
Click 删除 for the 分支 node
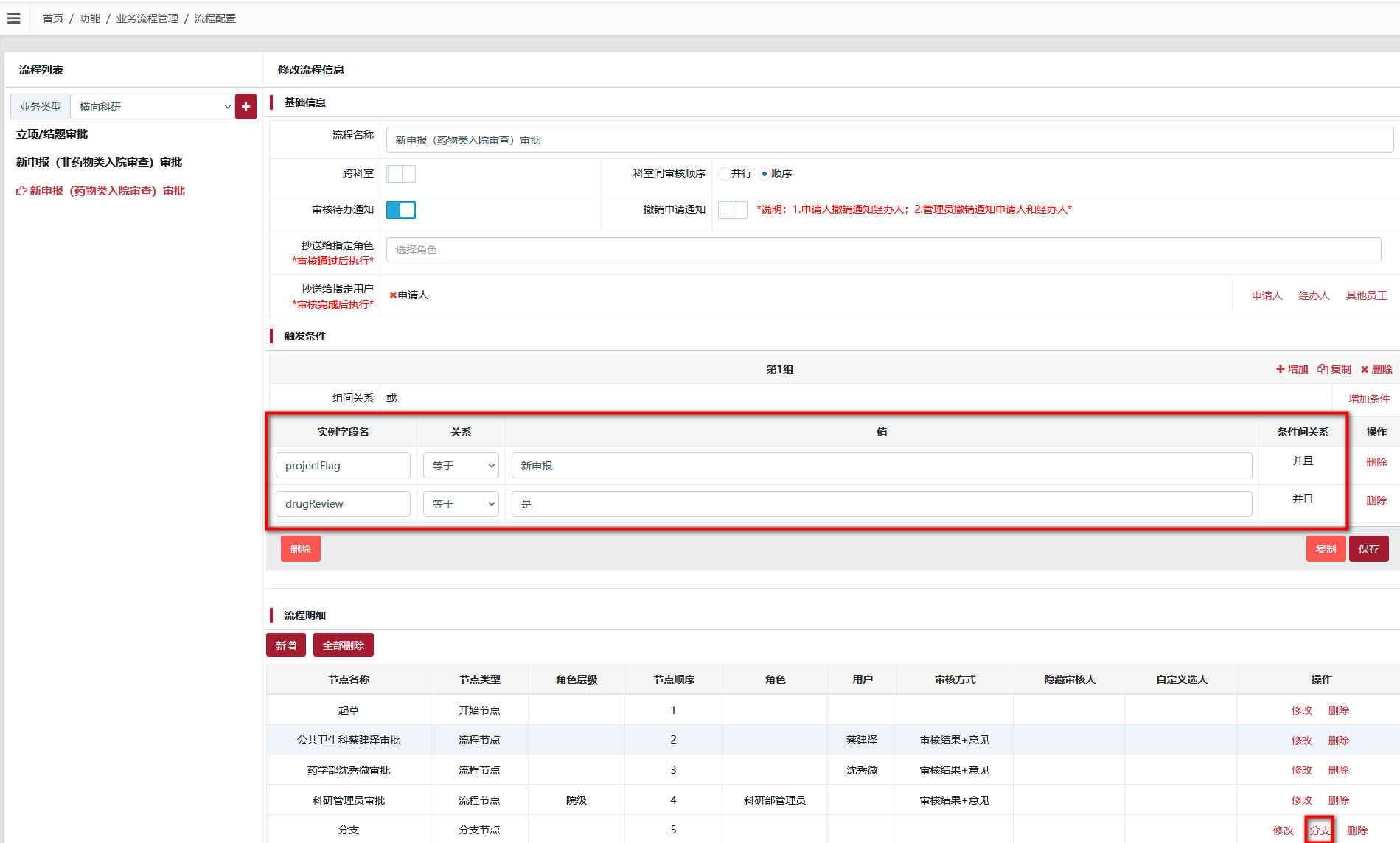(x=1357, y=830)
